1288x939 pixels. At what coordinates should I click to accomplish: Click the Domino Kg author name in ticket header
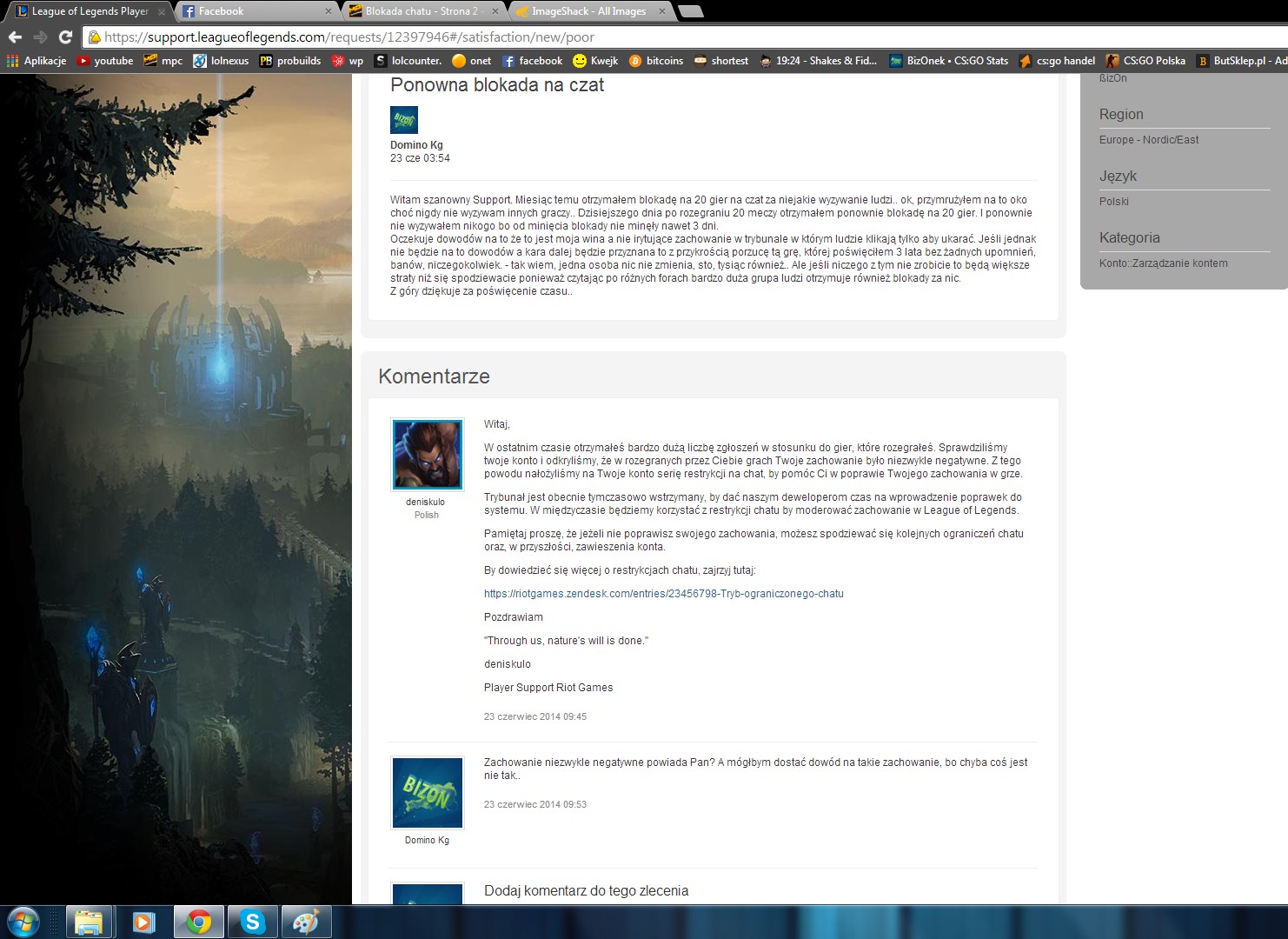[x=416, y=145]
